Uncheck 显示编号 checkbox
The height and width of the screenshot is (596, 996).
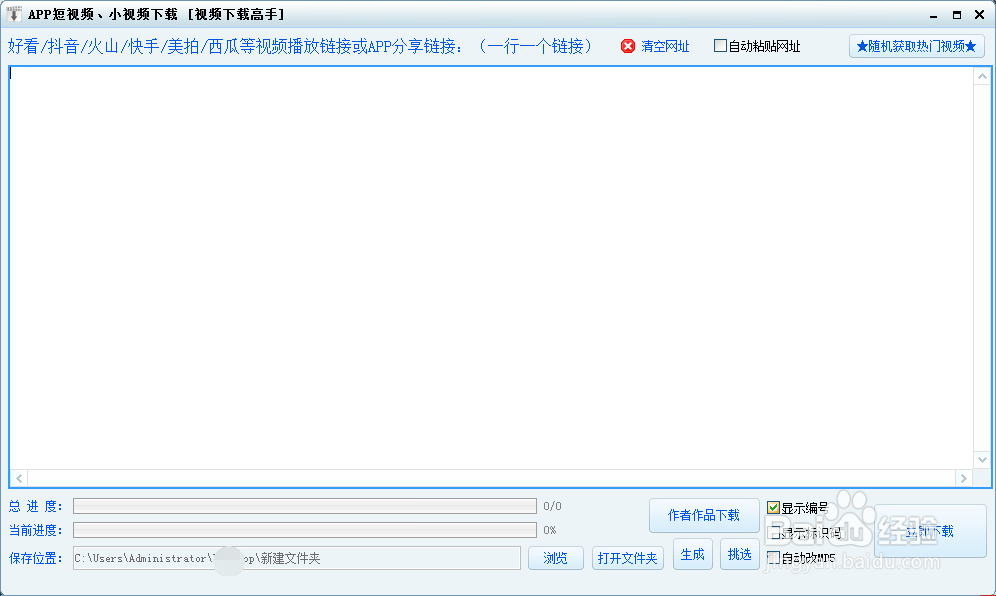(x=773, y=507)
